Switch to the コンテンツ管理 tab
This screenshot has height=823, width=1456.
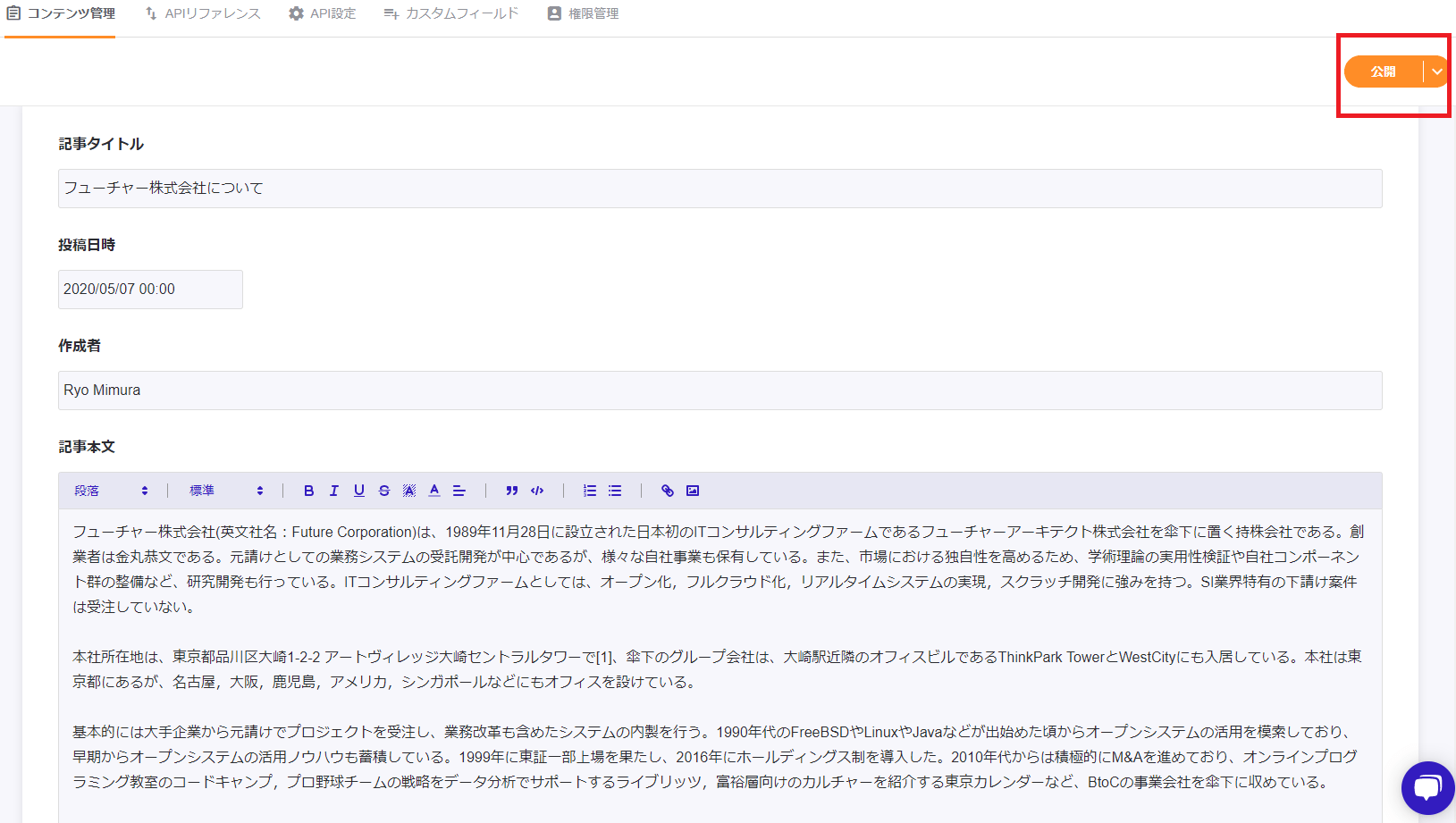[x=61, y=13]
